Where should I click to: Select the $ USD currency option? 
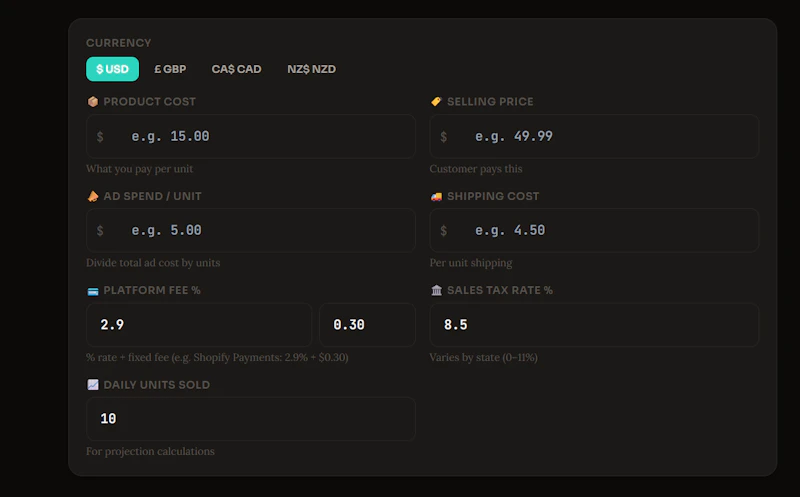tap(112, 69)
